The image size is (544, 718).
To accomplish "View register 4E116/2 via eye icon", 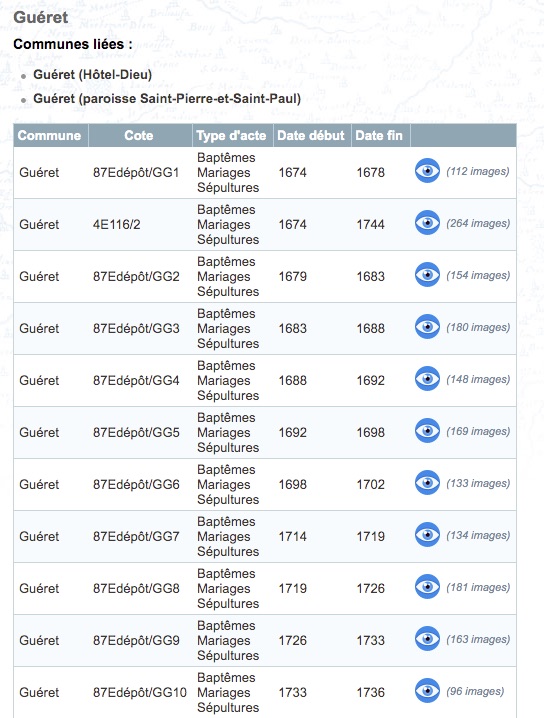I will [427, 223].
